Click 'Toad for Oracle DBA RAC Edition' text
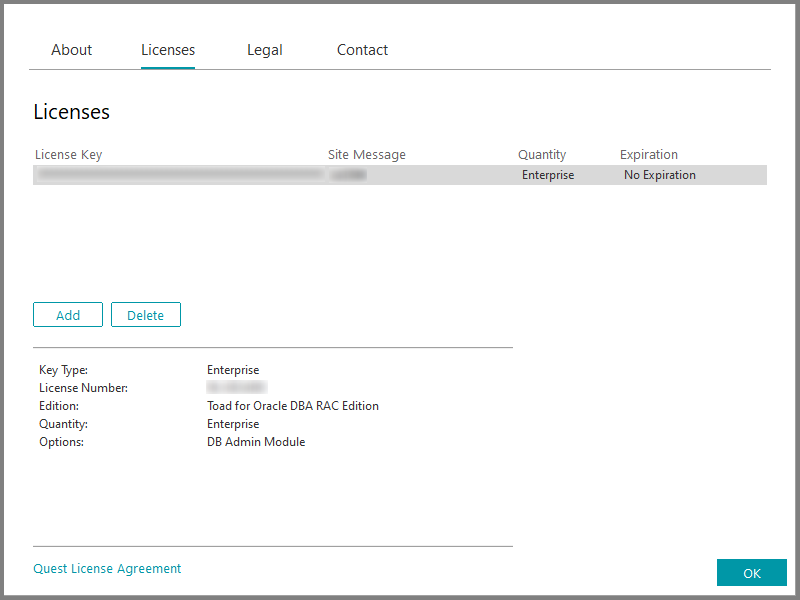The image size is (800, 600). pos(293,406)
